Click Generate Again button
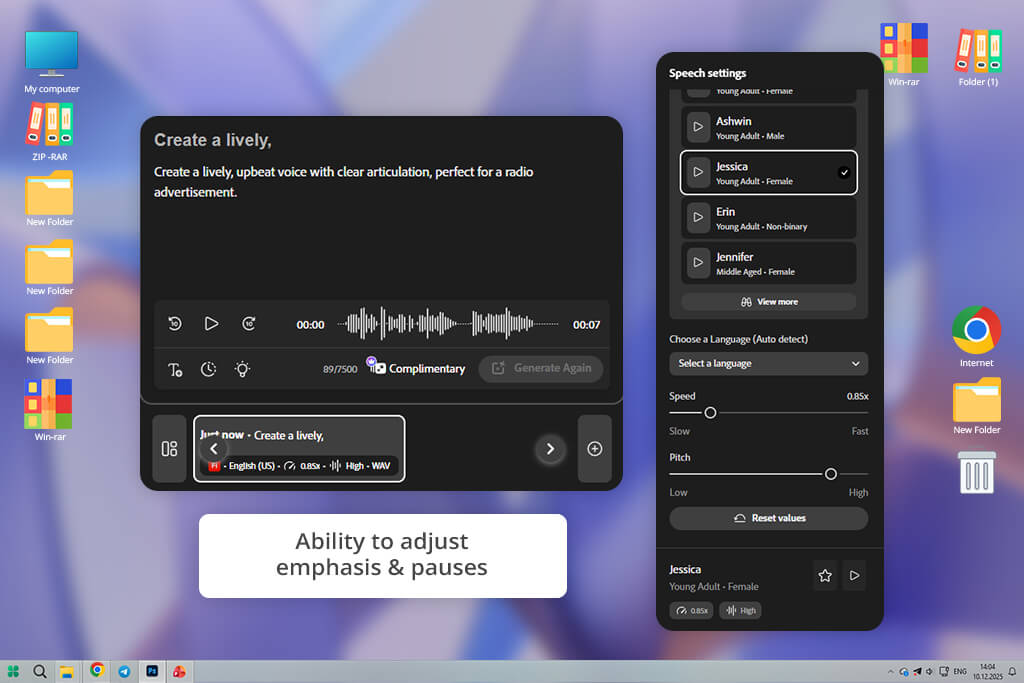This screenshot has height=683, width=1024. click(541, 368)
